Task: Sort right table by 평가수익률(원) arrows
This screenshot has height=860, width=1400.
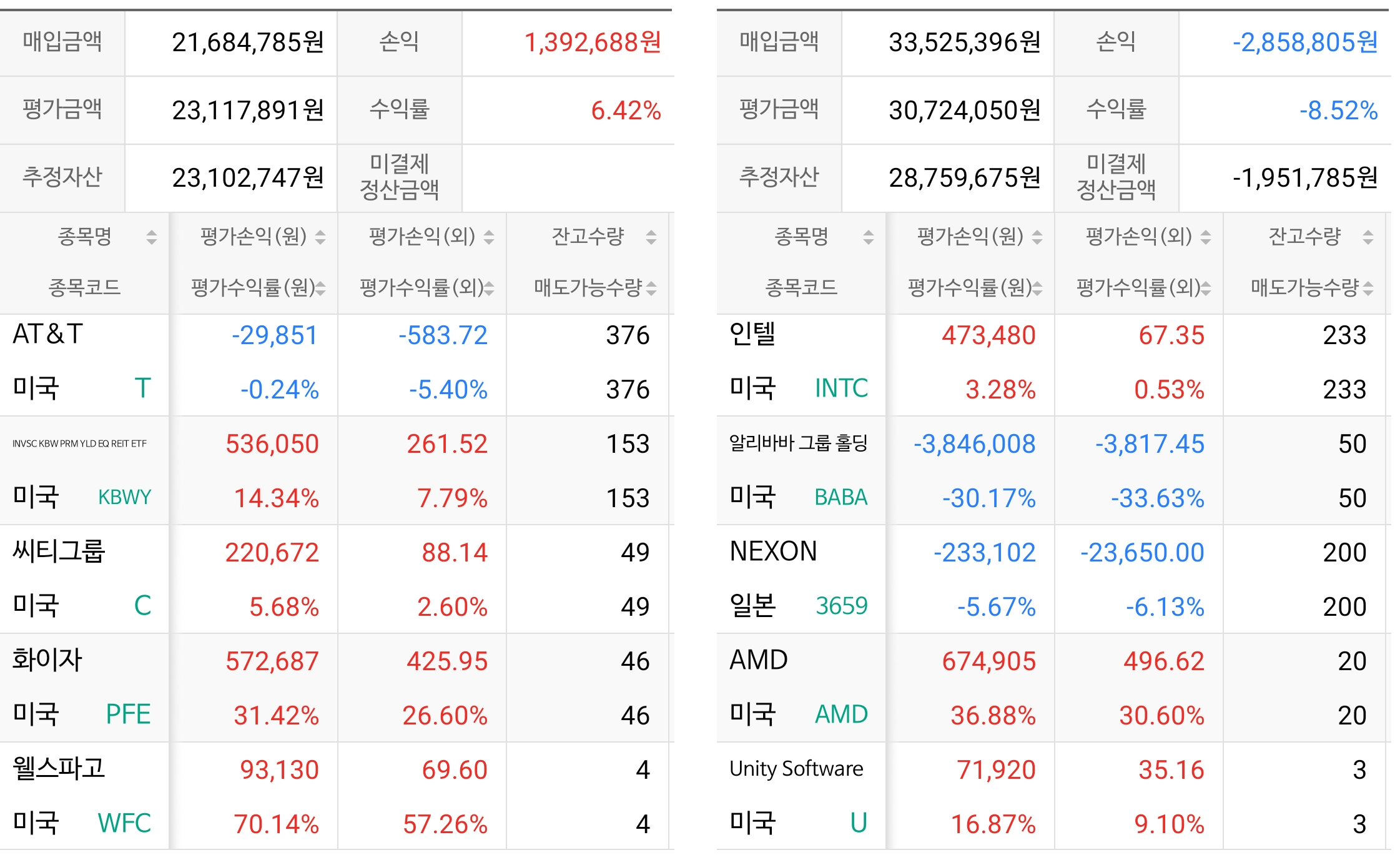Action: 1037,288
